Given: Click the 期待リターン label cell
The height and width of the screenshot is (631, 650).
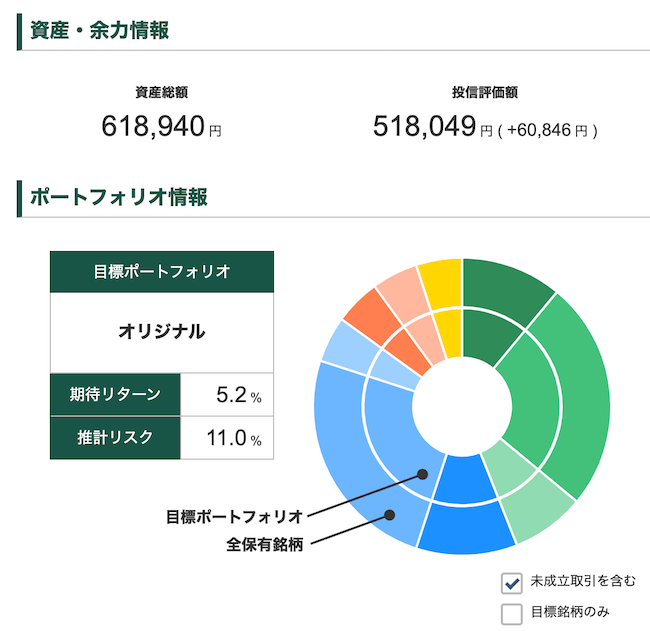Looking at the screenshot, I should coord(115,394).
